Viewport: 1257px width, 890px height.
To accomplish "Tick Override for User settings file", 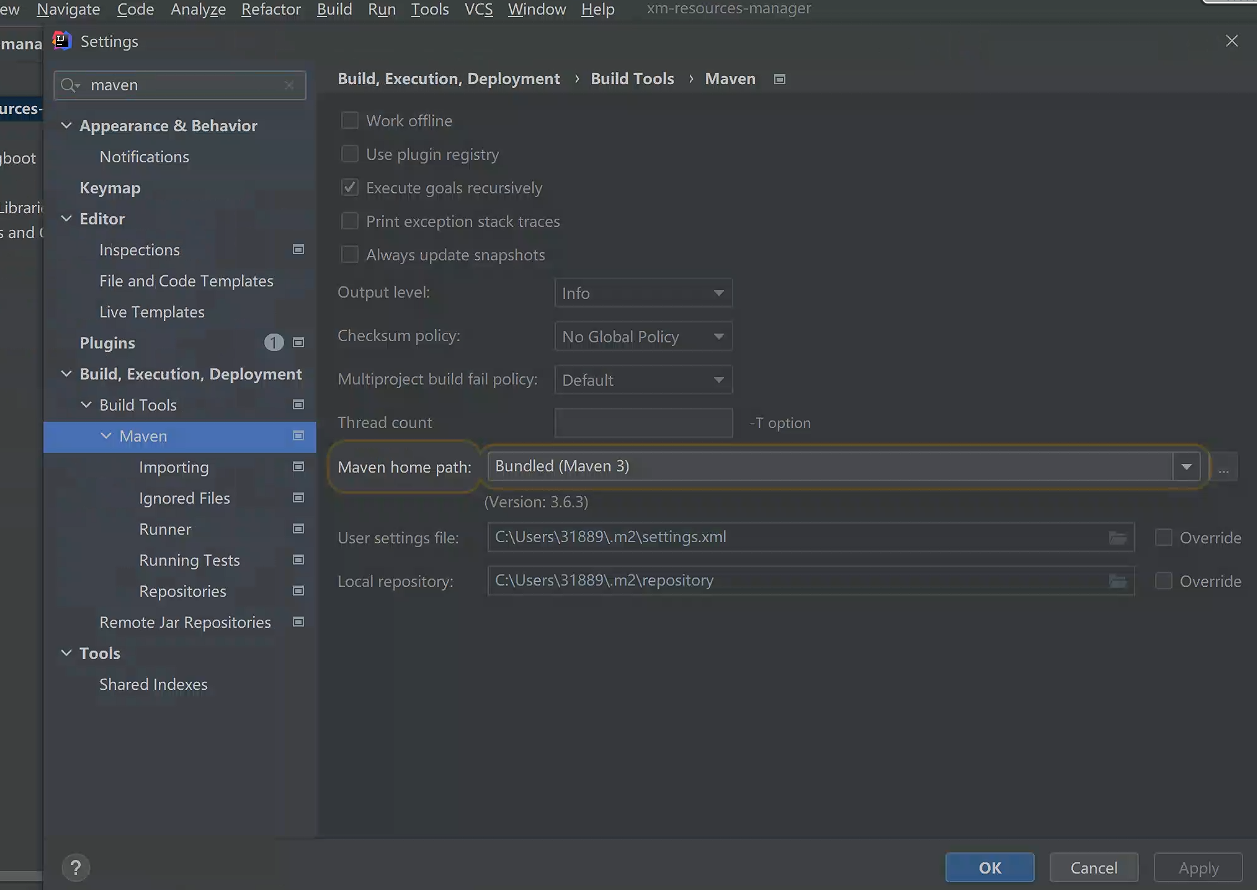I will tap(1164, 537).
